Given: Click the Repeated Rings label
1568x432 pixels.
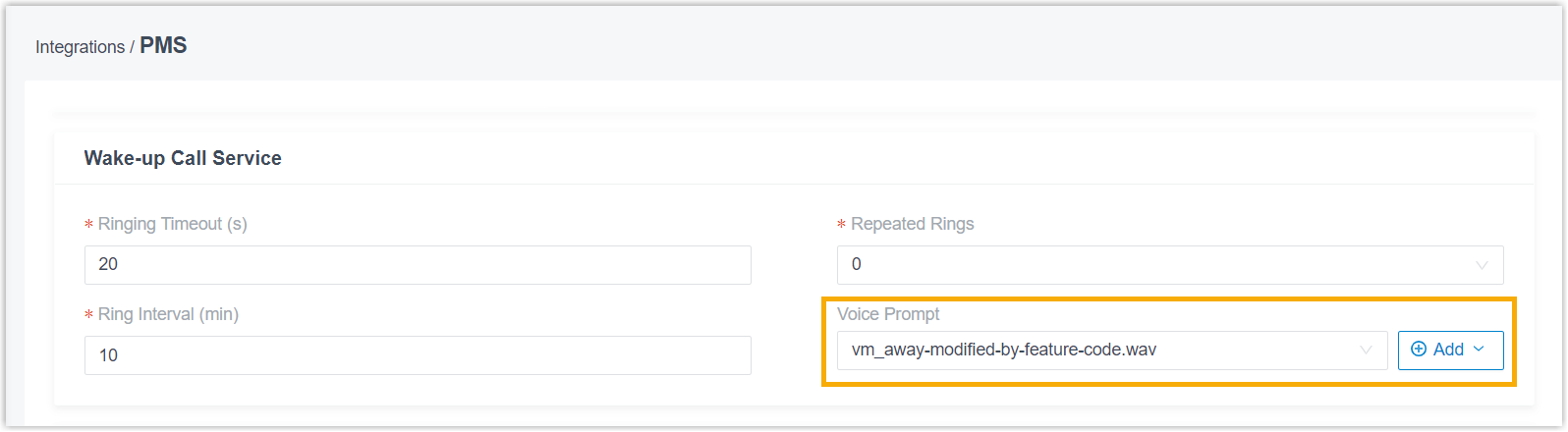Looking at the screenshot, I should coord(913,224).
